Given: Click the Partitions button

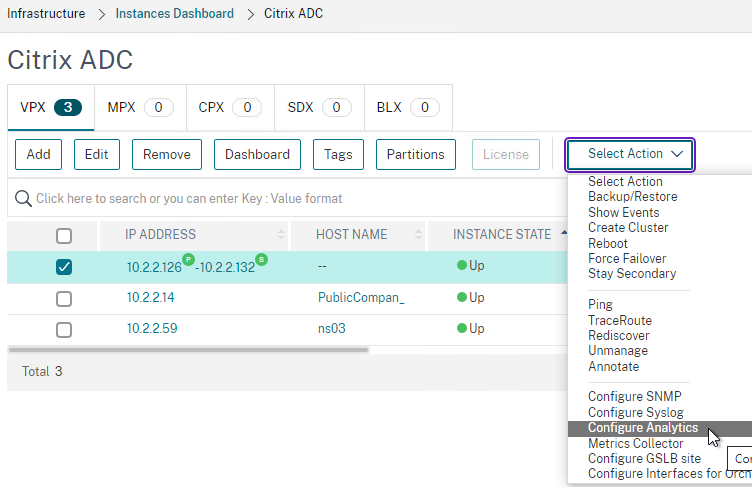Looking at the screenshot, I should click(x=415, y=154).
